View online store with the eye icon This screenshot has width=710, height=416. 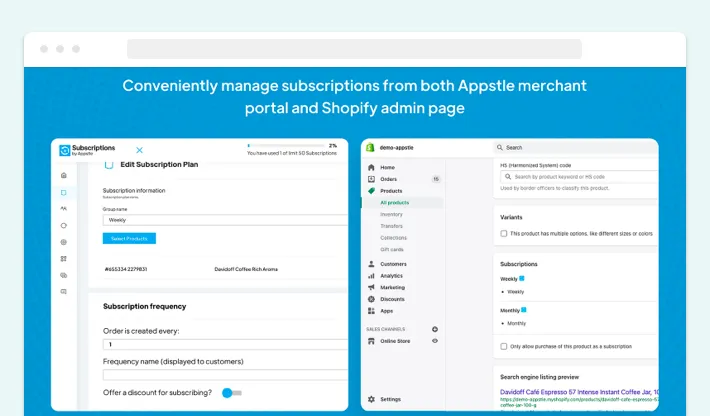click(x=435, y=341)
